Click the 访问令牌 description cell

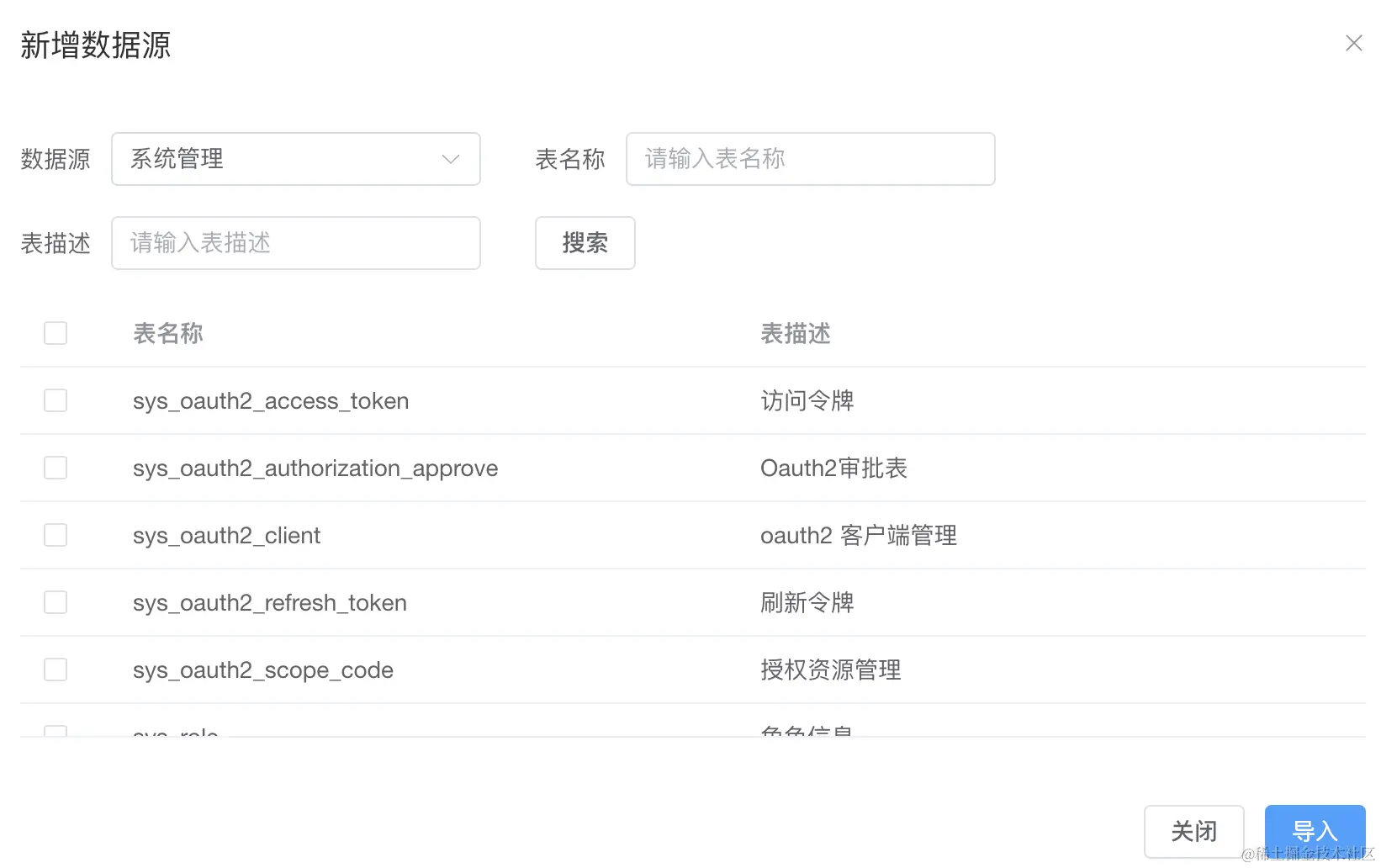807,401
